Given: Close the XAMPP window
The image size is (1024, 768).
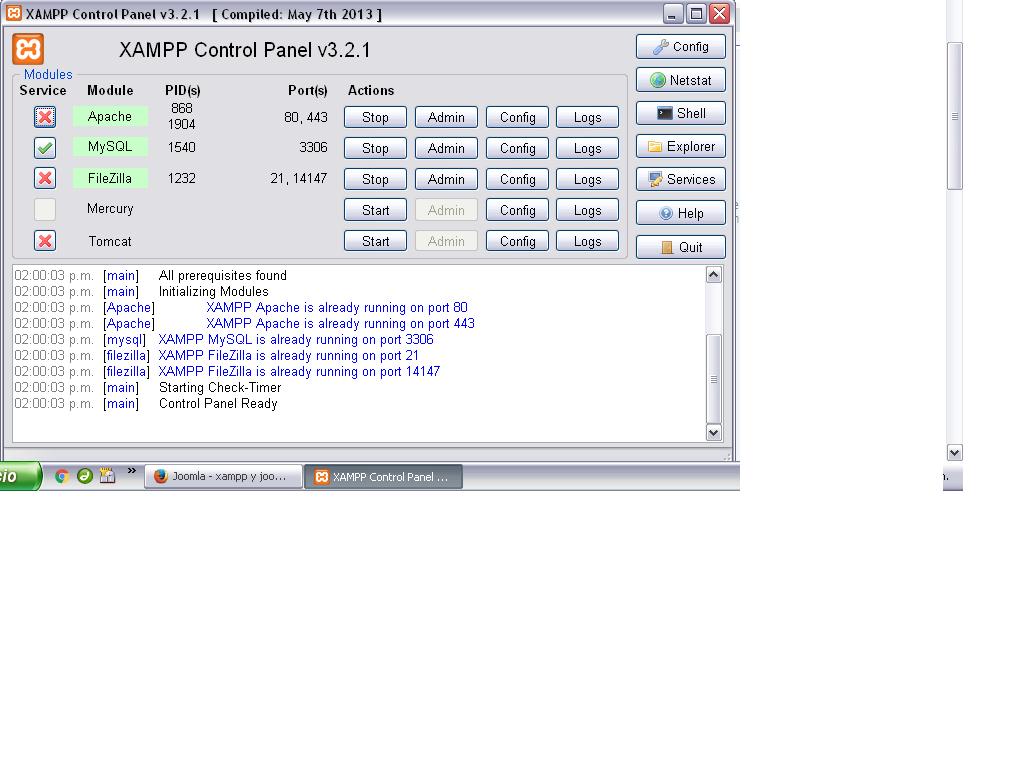Looking at the screenshot, I should tap(720, 13).
